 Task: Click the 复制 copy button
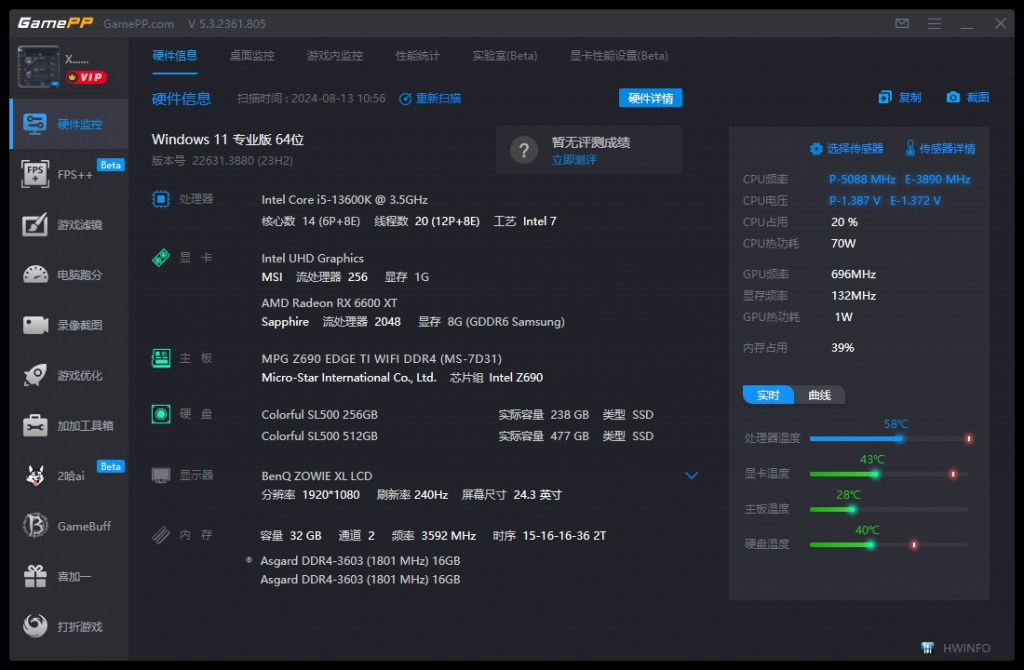coord(900,97)
